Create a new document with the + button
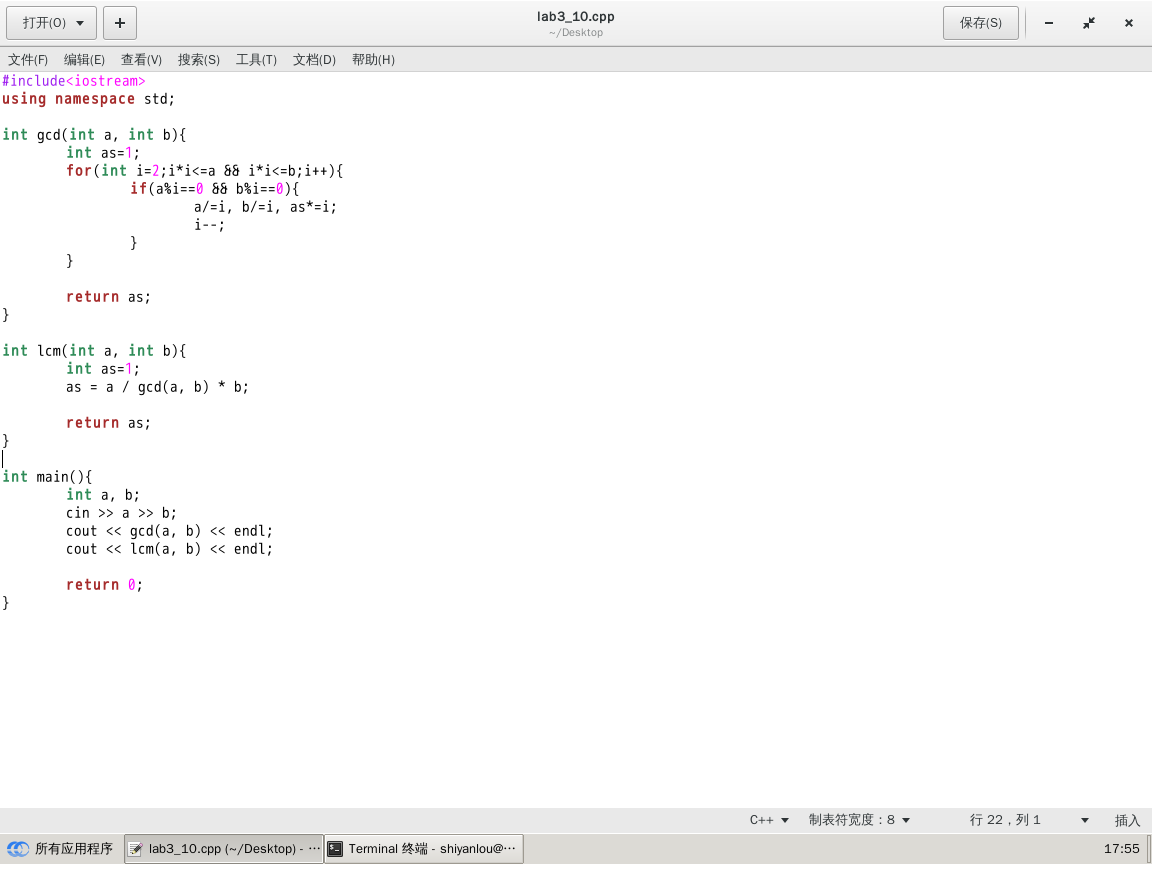This screenshot has height=896, width=1152. [119, 22]
